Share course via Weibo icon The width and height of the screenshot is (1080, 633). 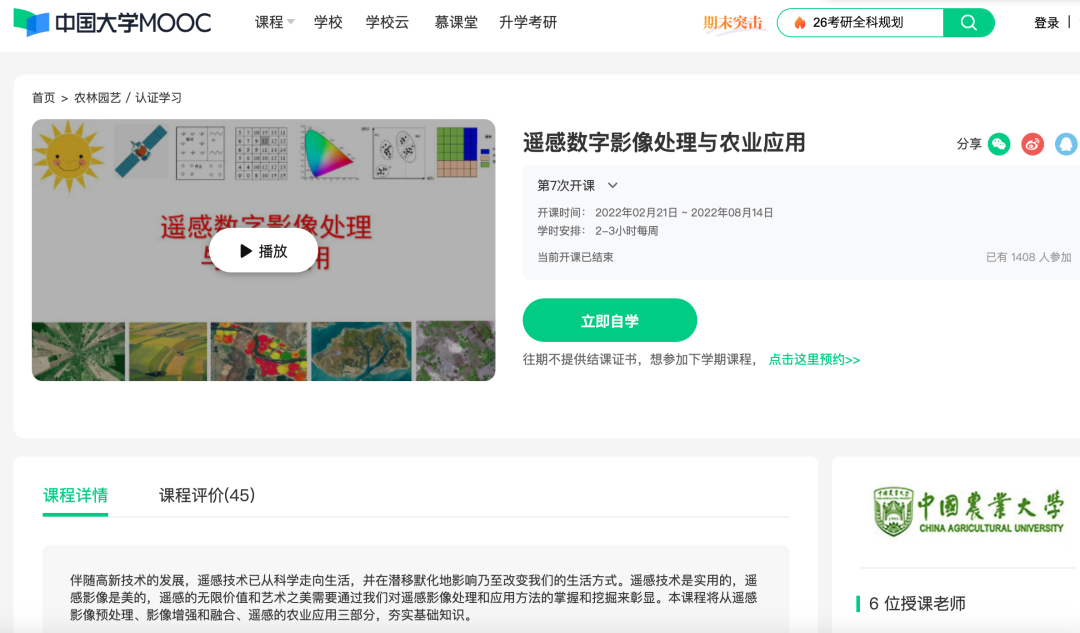coord(1032,144)
